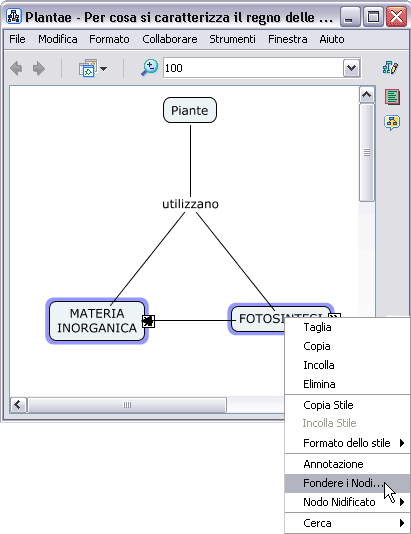Click the zoom value field showing 100
This screenshot has height=534, width=411.
point(253,68)
